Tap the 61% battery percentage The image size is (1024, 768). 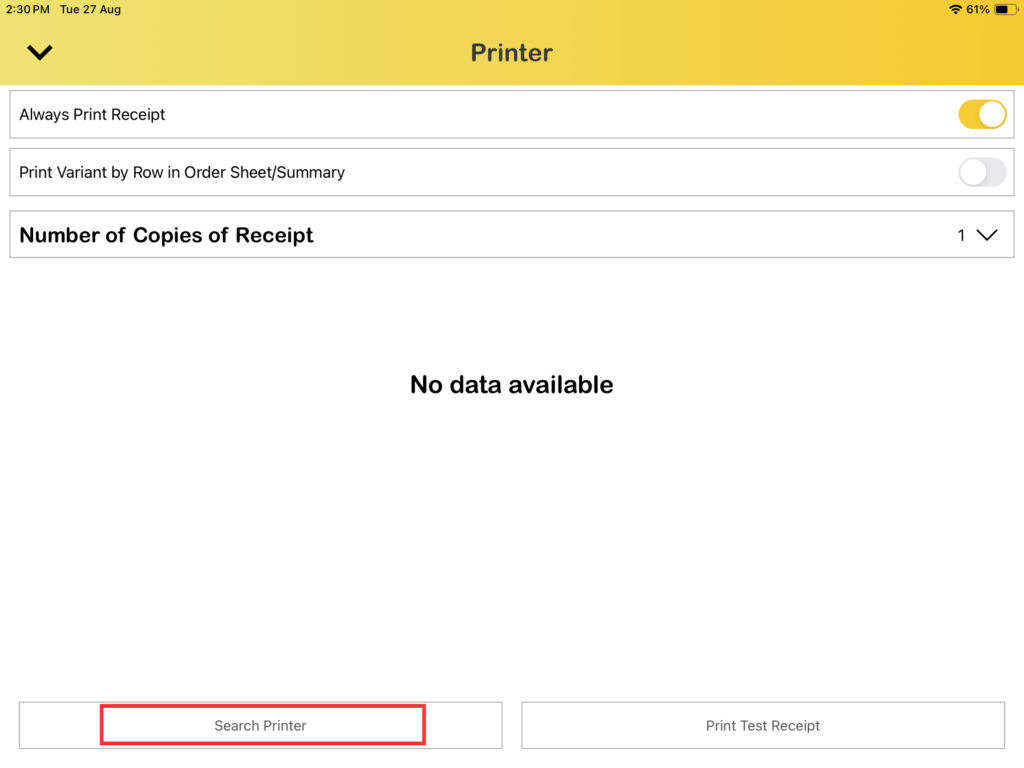[x=978, y=9]
